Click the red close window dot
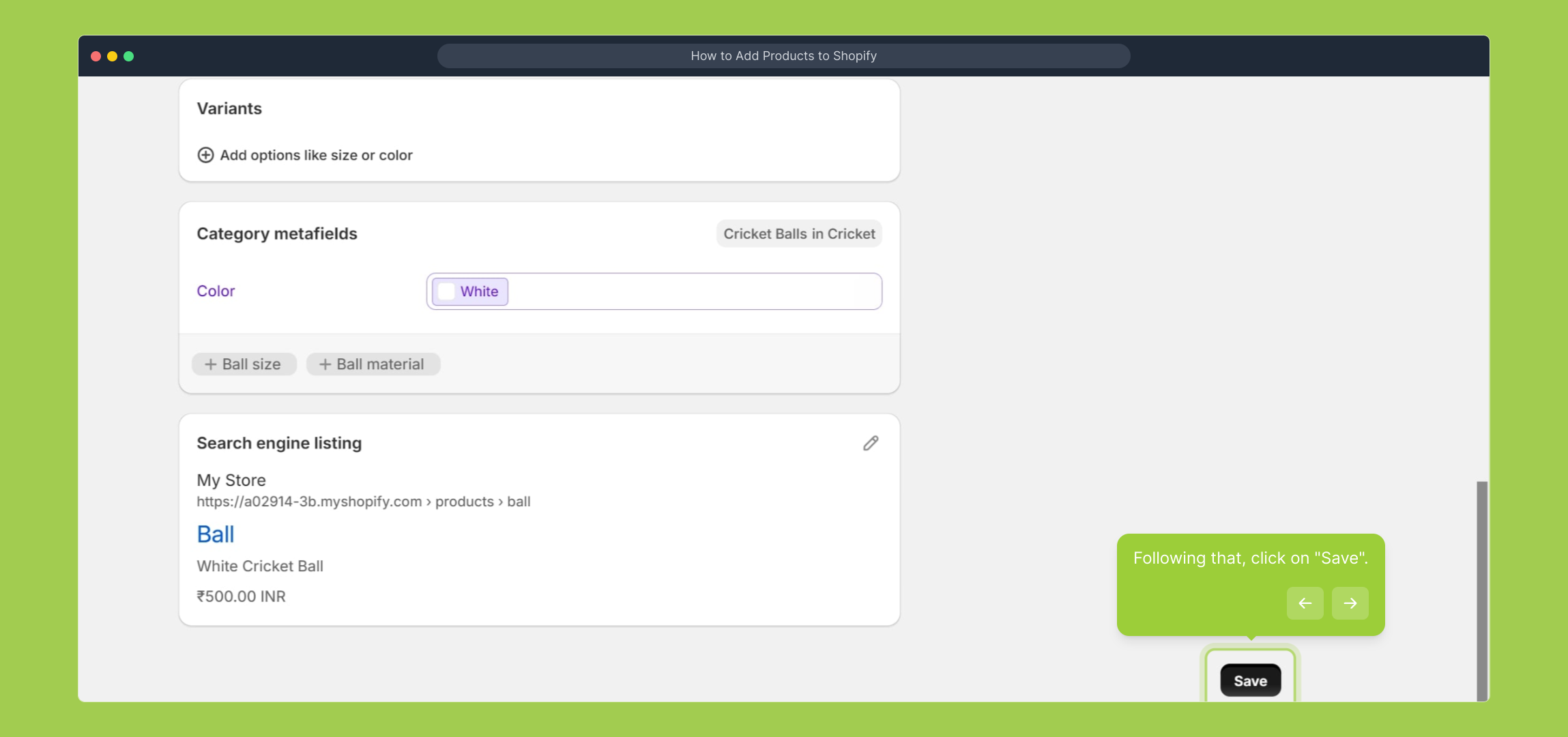This screenshot has width=1568, height=737. click(96, 56)
